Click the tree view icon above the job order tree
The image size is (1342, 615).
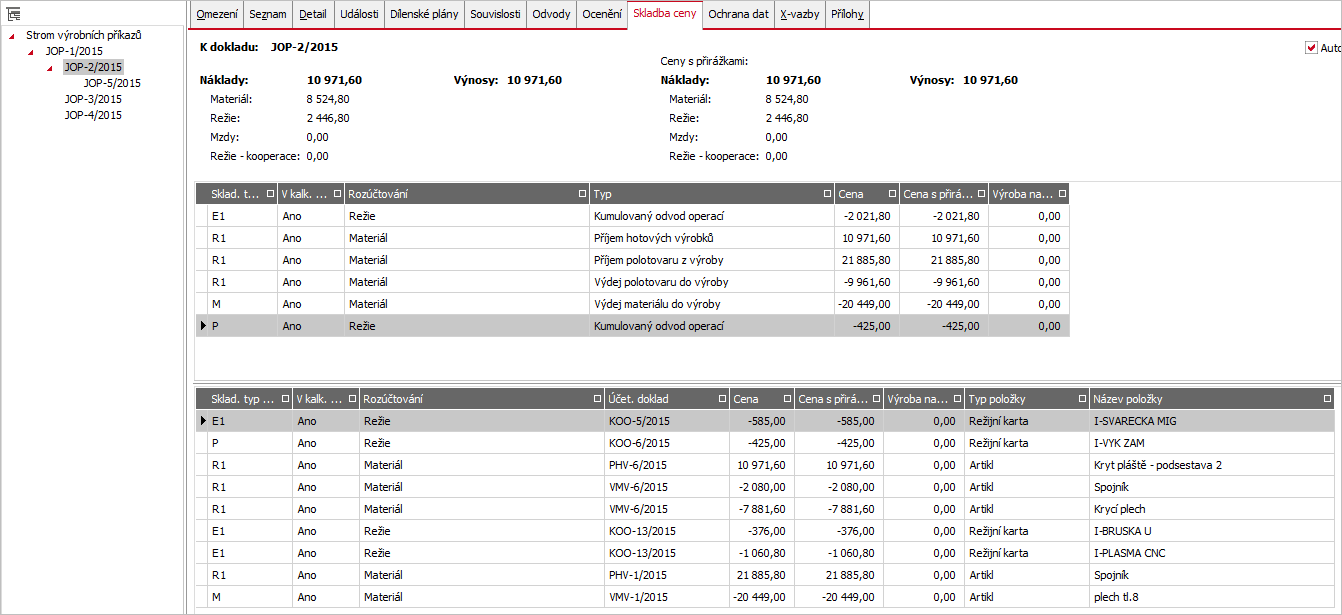click(14, 15)
